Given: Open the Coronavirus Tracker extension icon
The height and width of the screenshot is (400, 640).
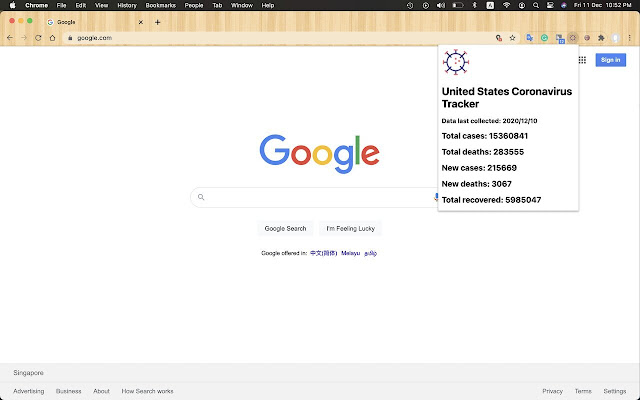Looking at the screenshot, I should click(573, 38).
